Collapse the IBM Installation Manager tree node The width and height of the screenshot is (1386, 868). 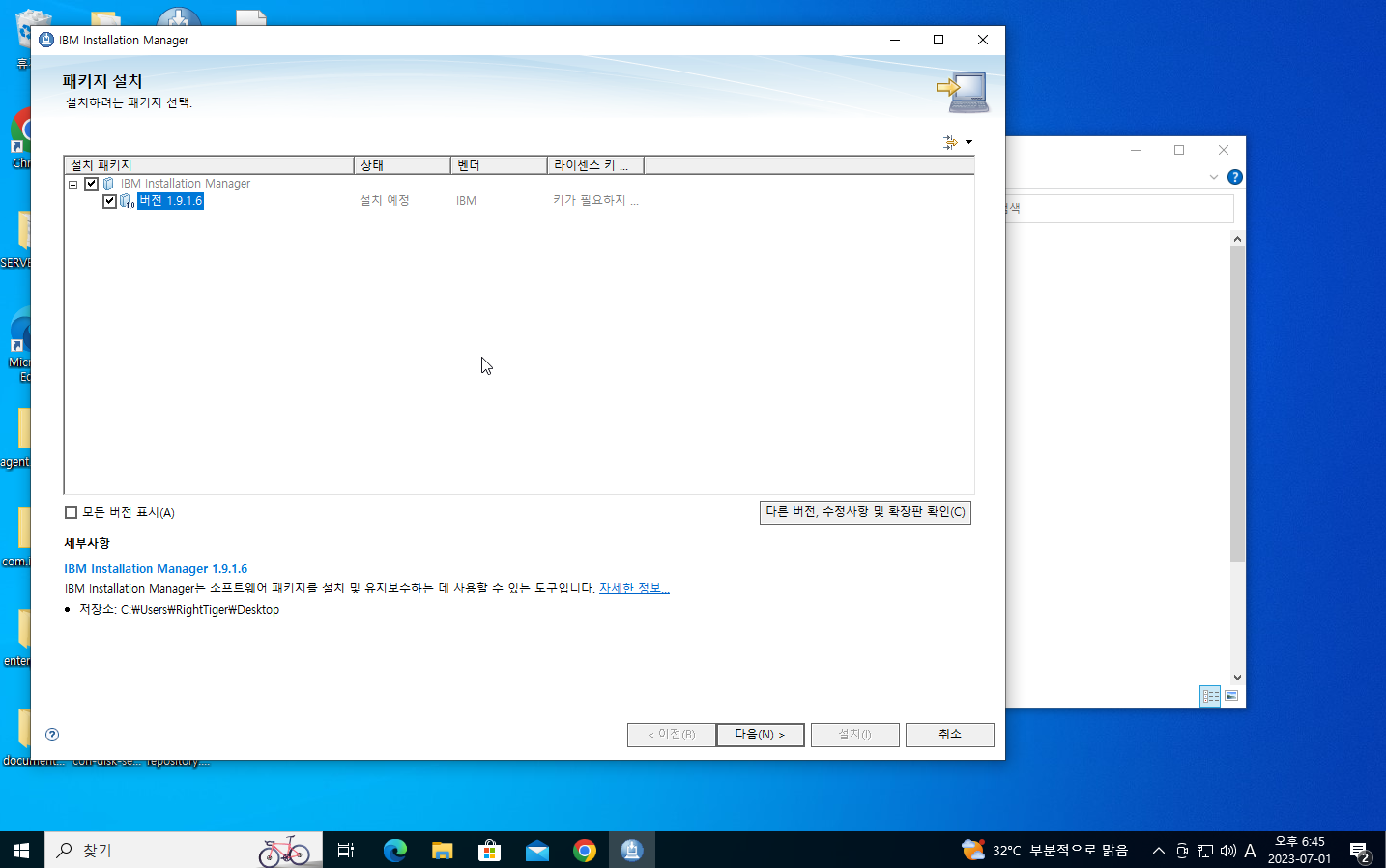(x=72, y=185)
